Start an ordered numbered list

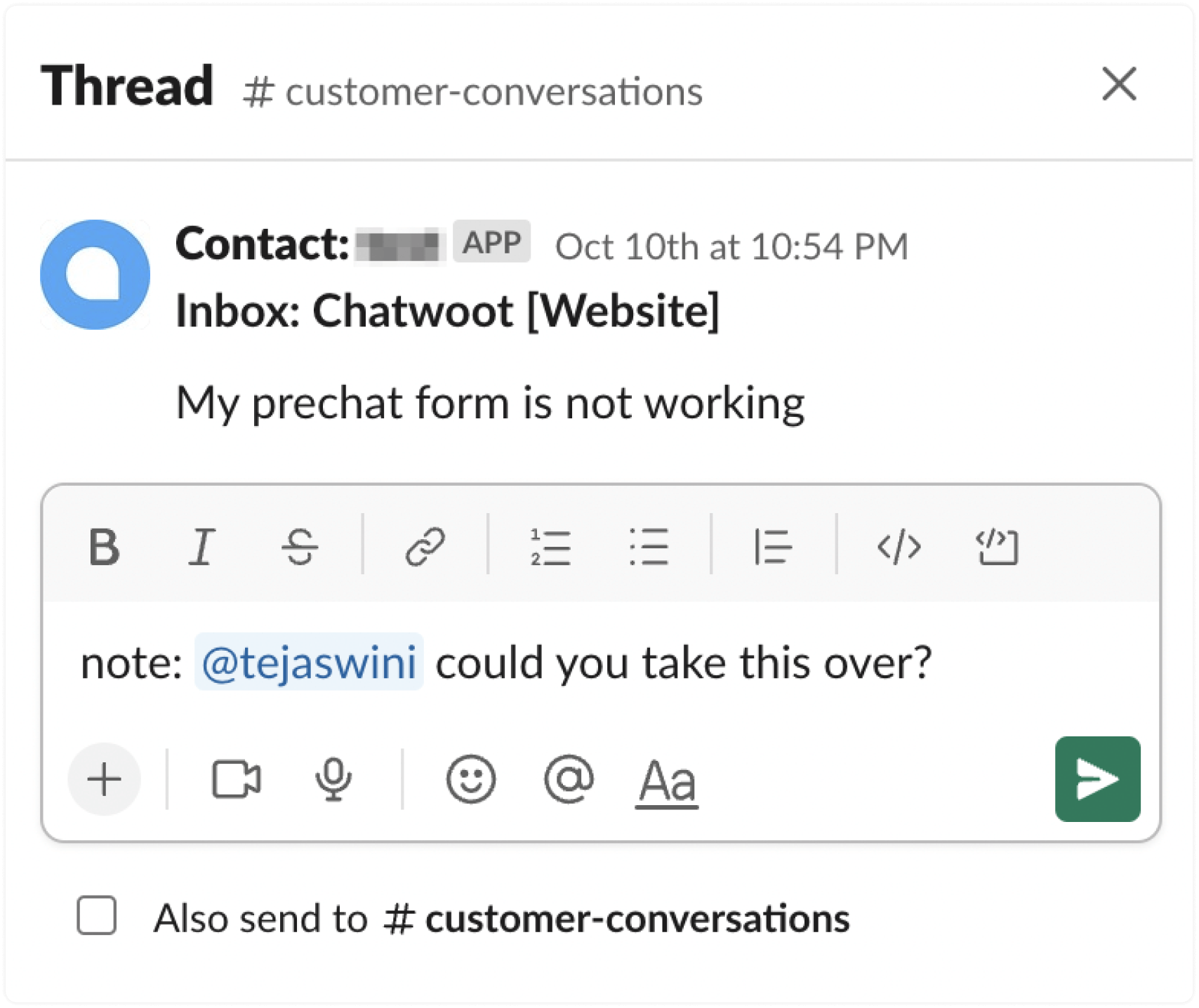coord(550,546)
